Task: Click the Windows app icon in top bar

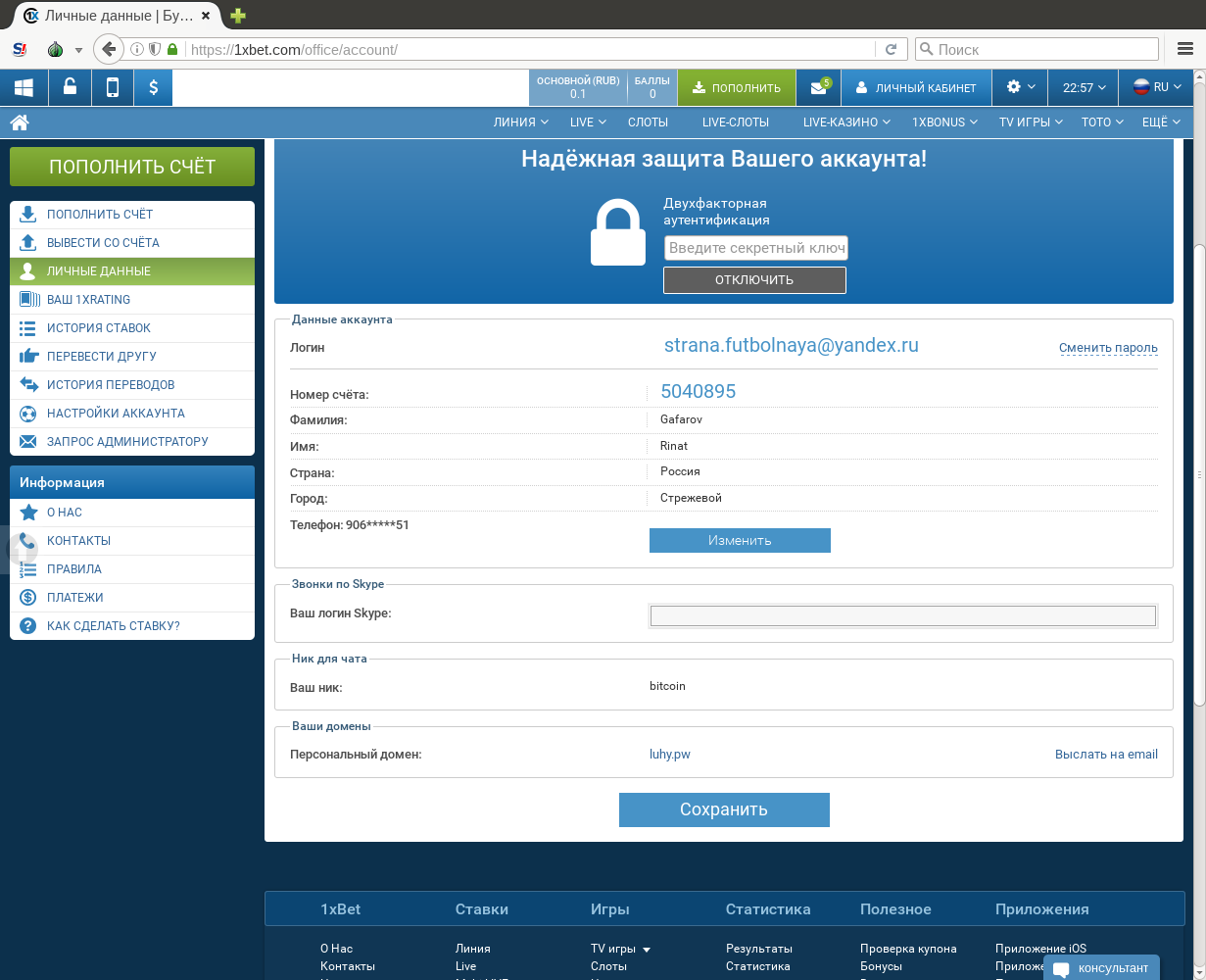Action: (x=24, y=87)
